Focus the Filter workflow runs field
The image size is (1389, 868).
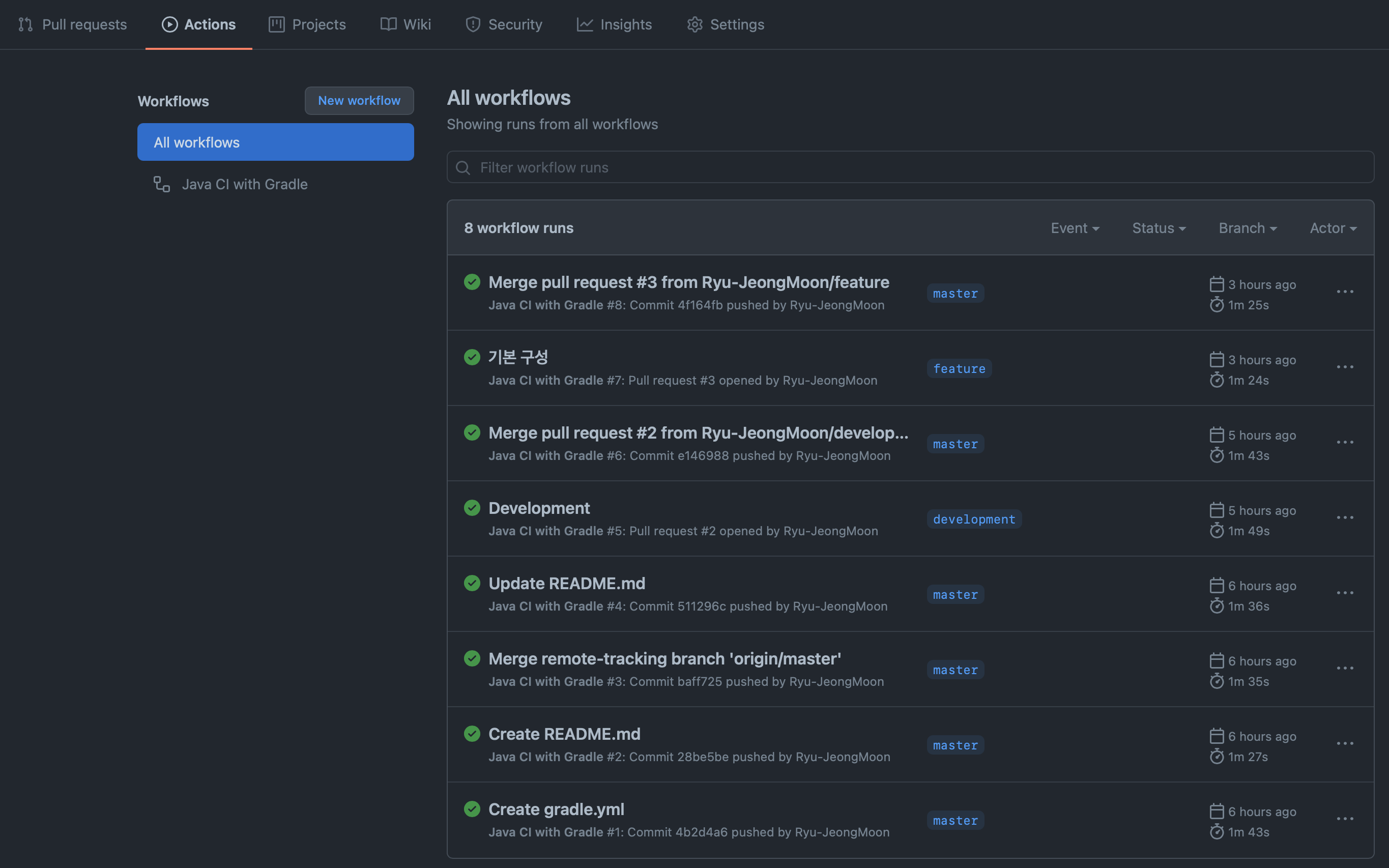click(x=918, y=167)
